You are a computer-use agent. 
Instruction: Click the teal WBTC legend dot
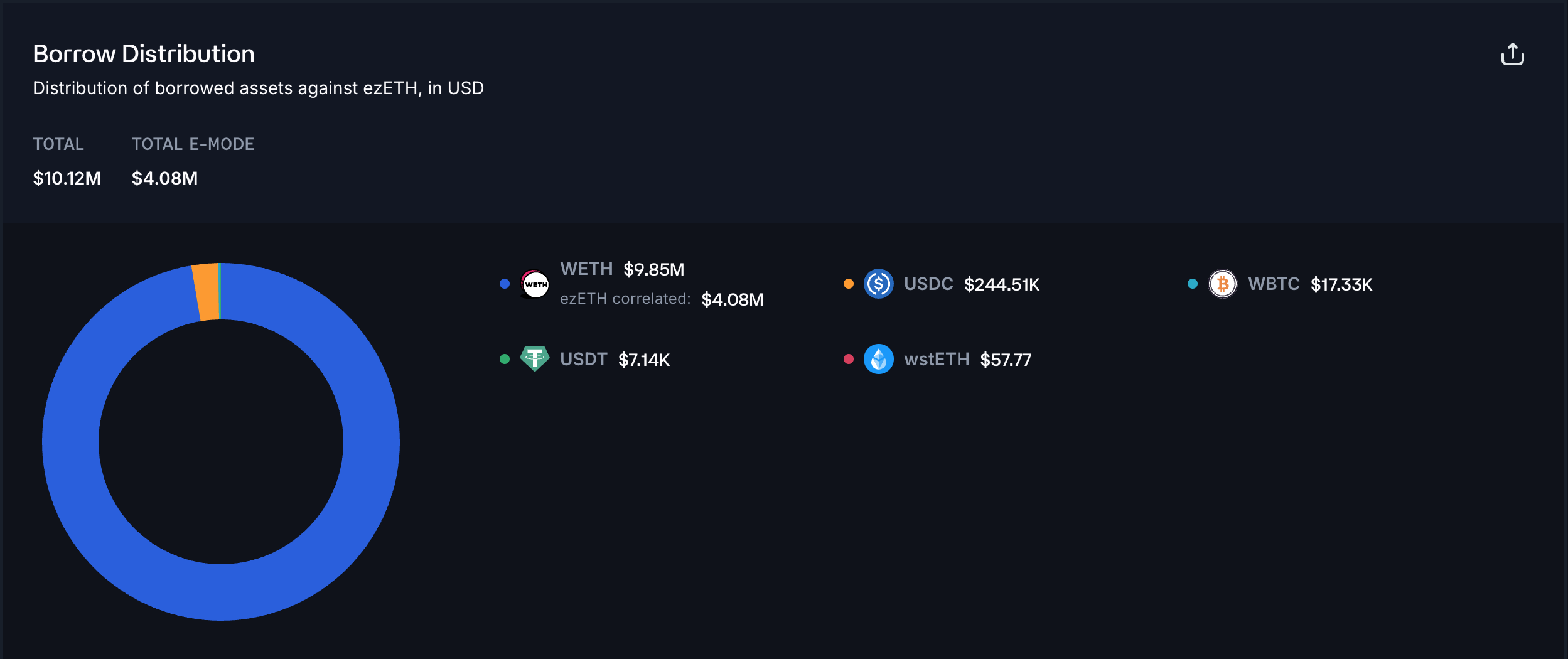[x=1192, y=284]
